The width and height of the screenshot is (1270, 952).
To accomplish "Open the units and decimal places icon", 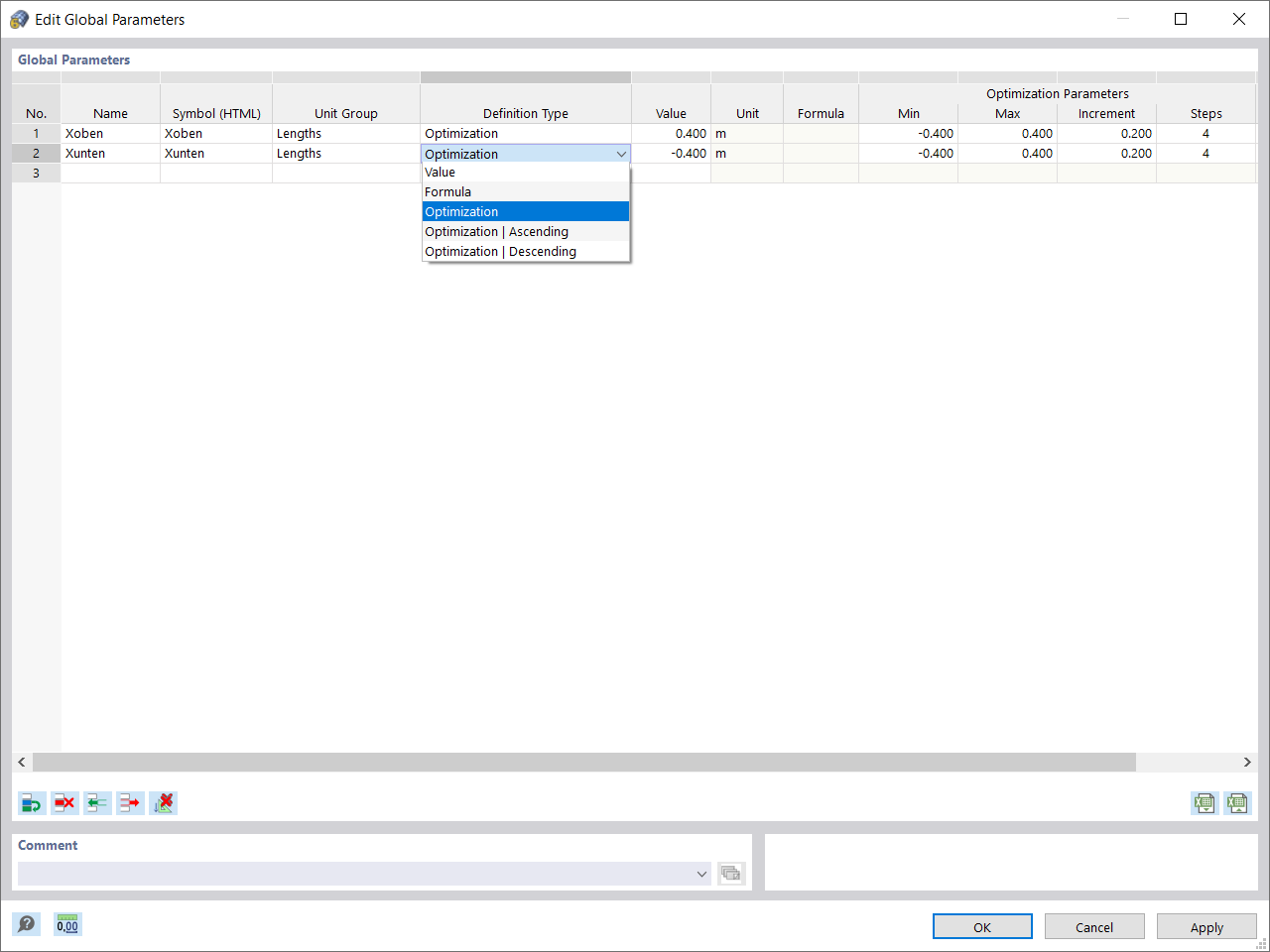I will pos(67,924).
